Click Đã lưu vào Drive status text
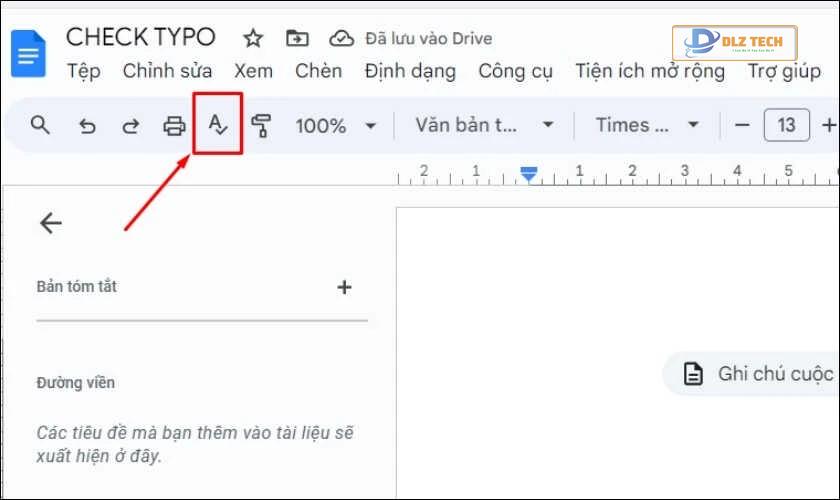This screenshot has width=840, height=500. pyautogui.click(x=429, y=39)
